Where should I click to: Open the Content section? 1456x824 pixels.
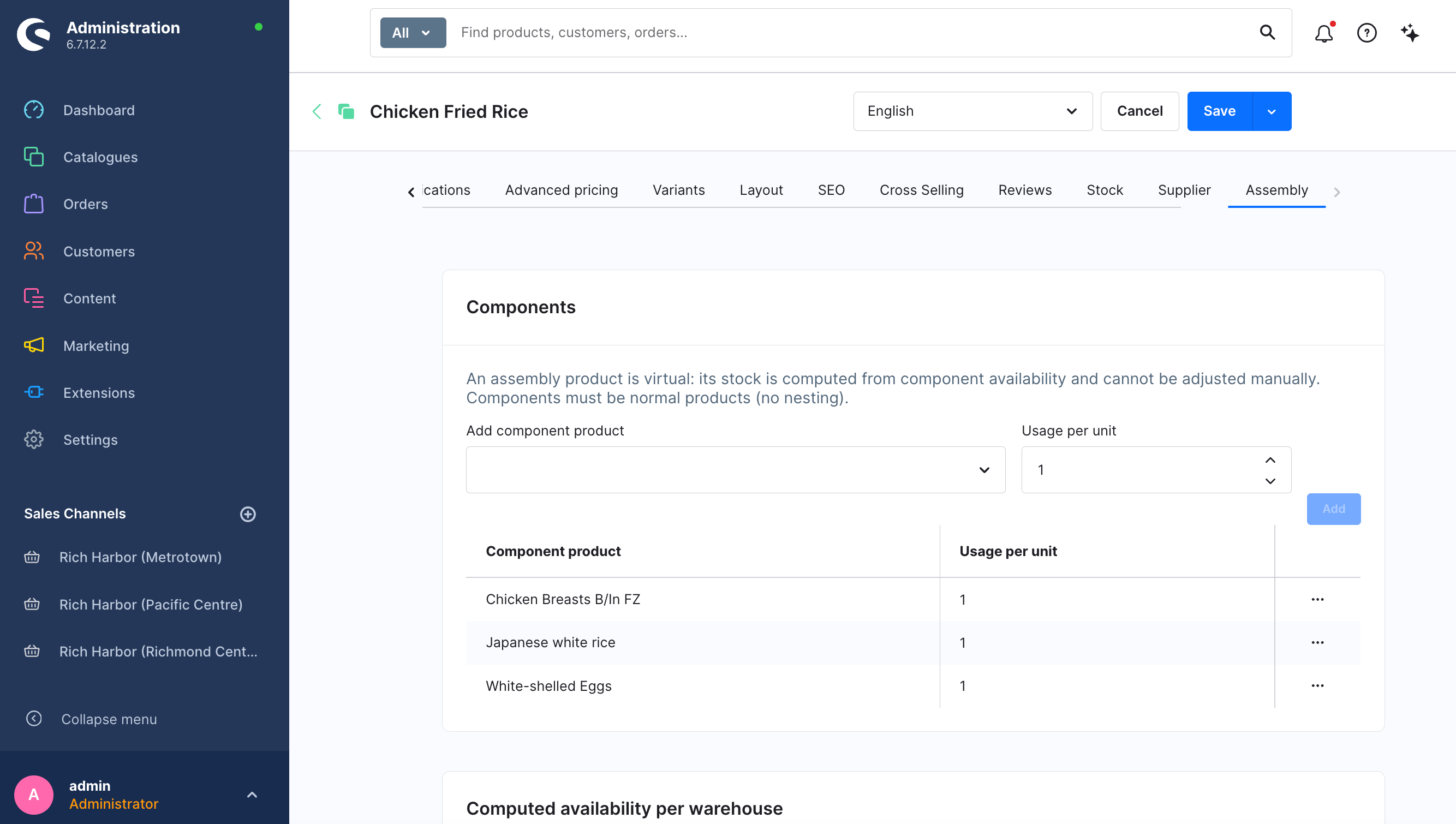point(89,298)
